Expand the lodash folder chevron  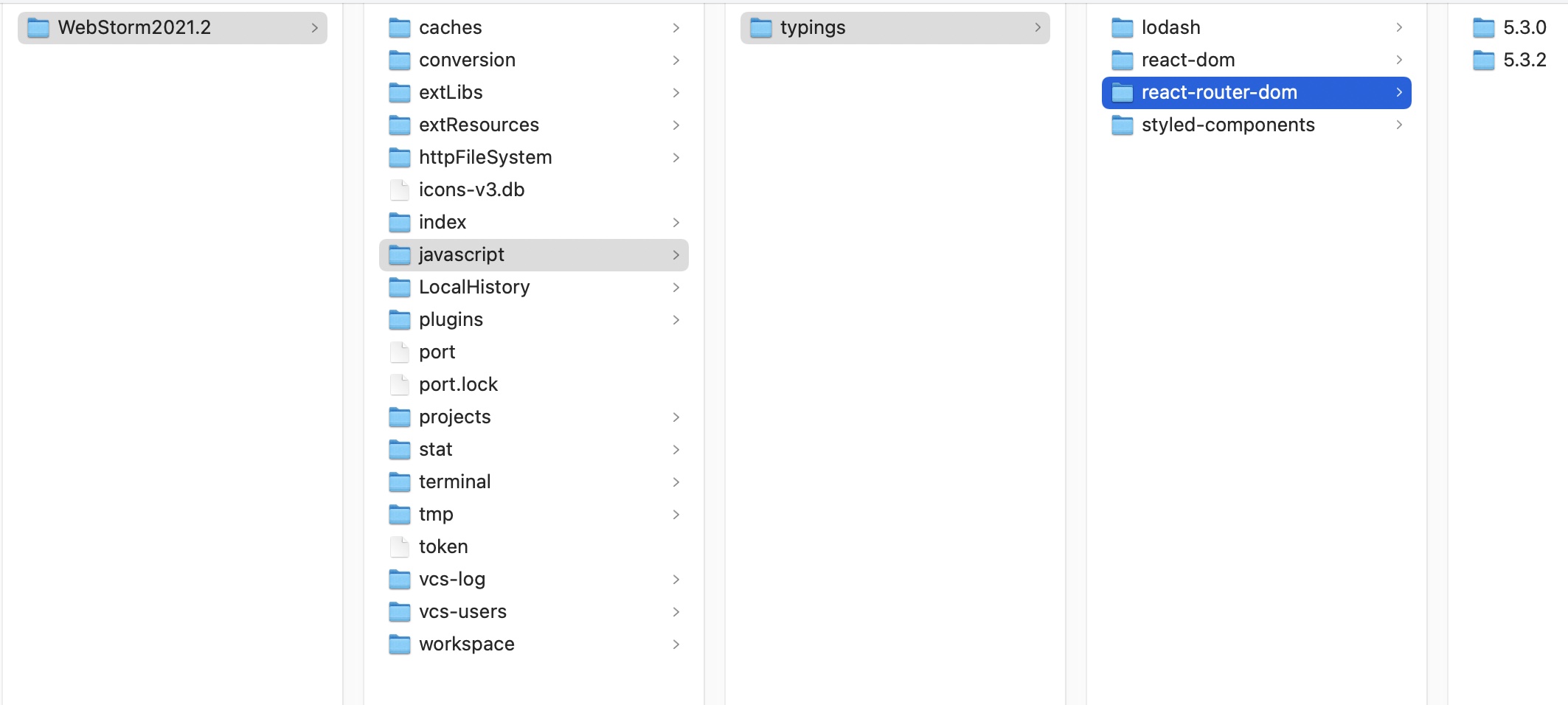[x=1399, y=28]
